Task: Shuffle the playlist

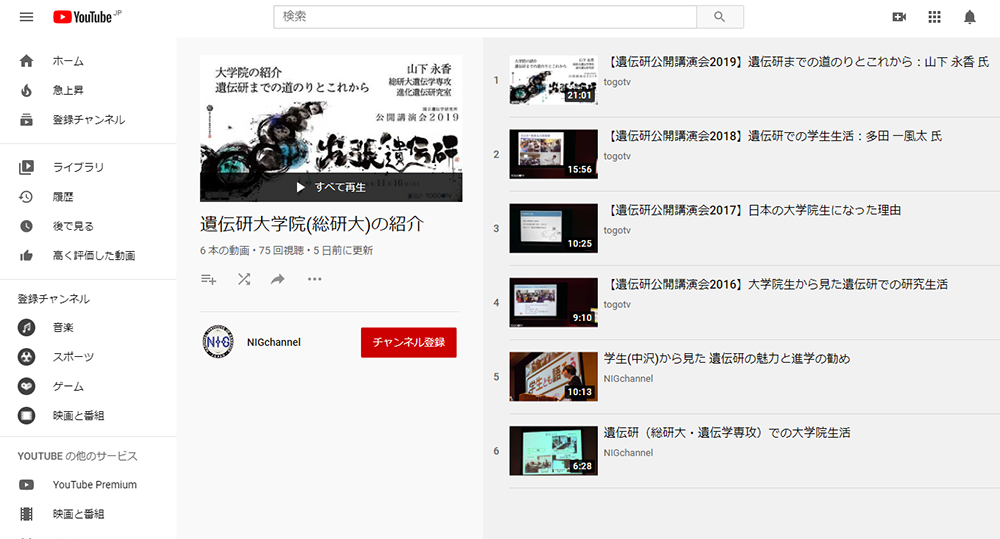Action: (244, 279)
